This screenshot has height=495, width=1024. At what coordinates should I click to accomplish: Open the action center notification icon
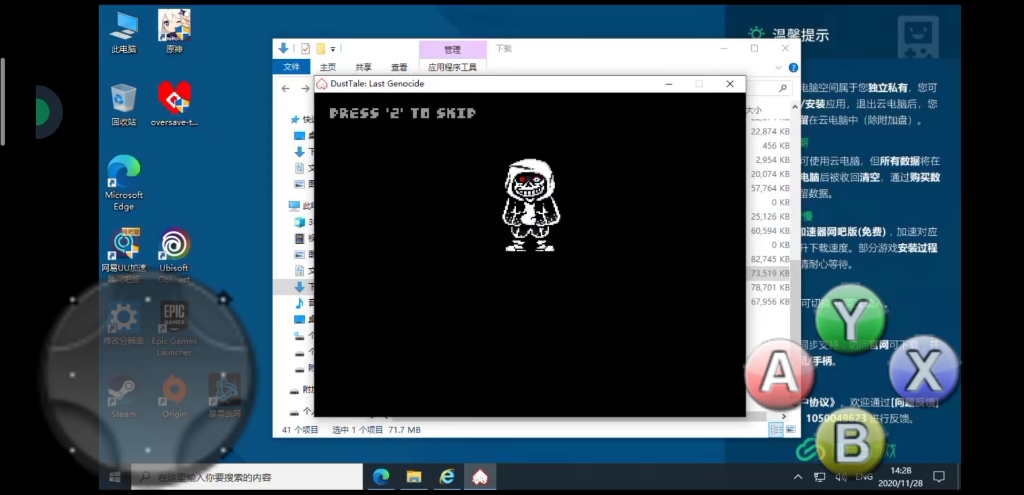coord(938,477)
